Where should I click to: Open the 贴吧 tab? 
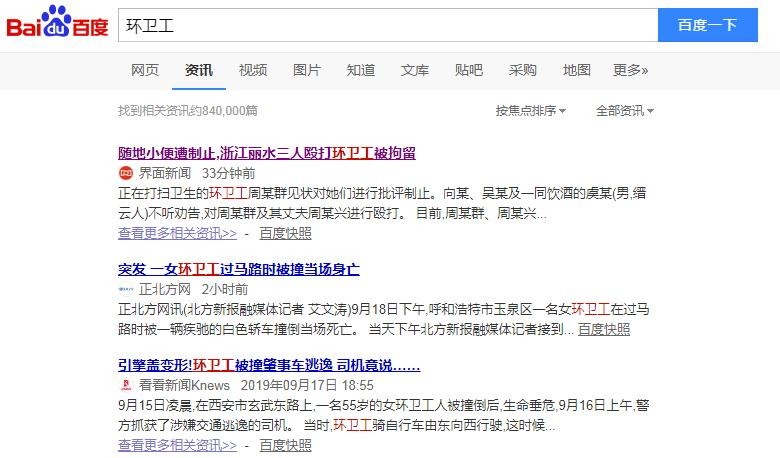pyautogui.click(x=469, y=70)
